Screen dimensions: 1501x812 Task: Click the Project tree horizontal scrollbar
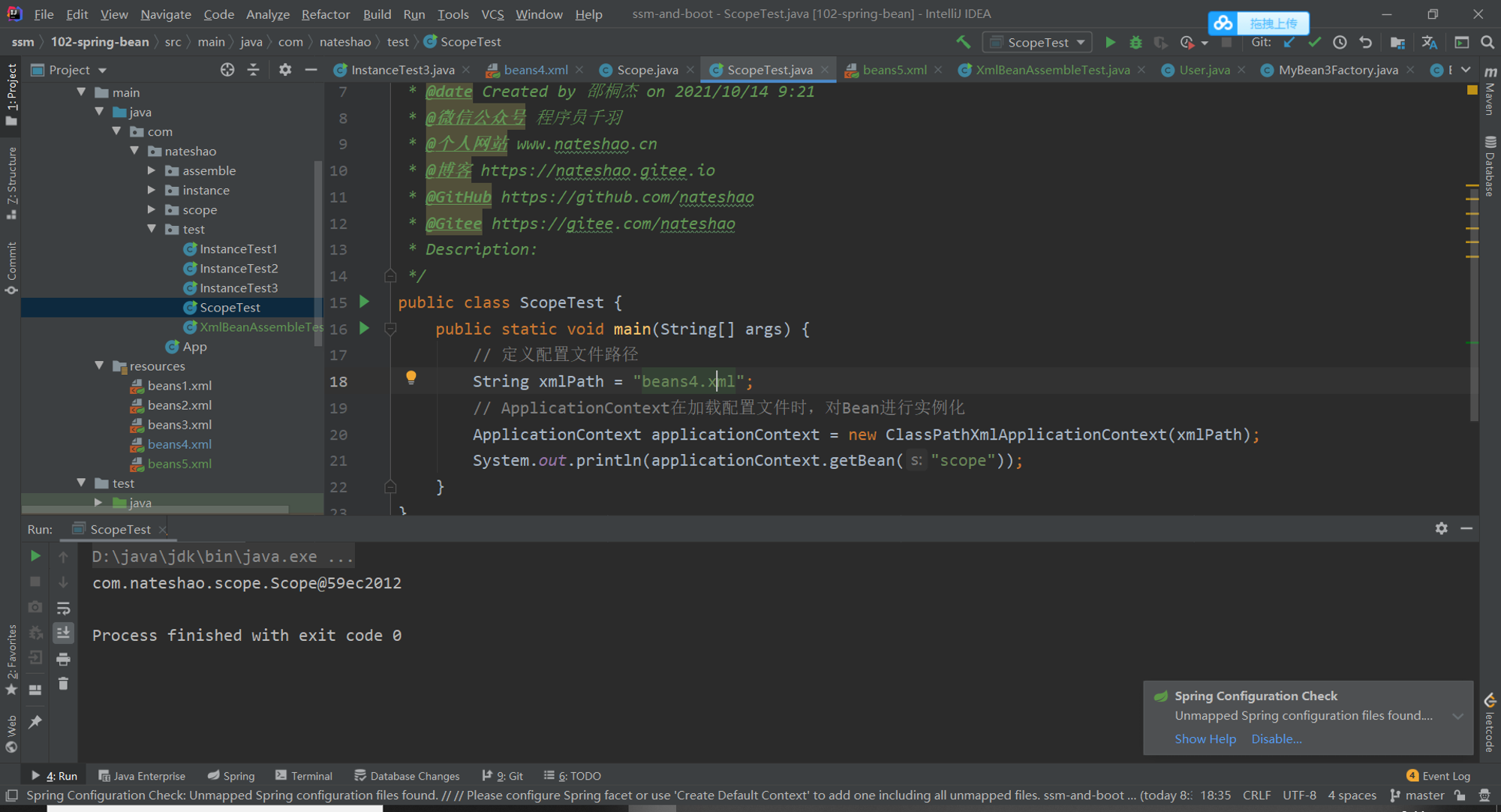click(155, 510)
